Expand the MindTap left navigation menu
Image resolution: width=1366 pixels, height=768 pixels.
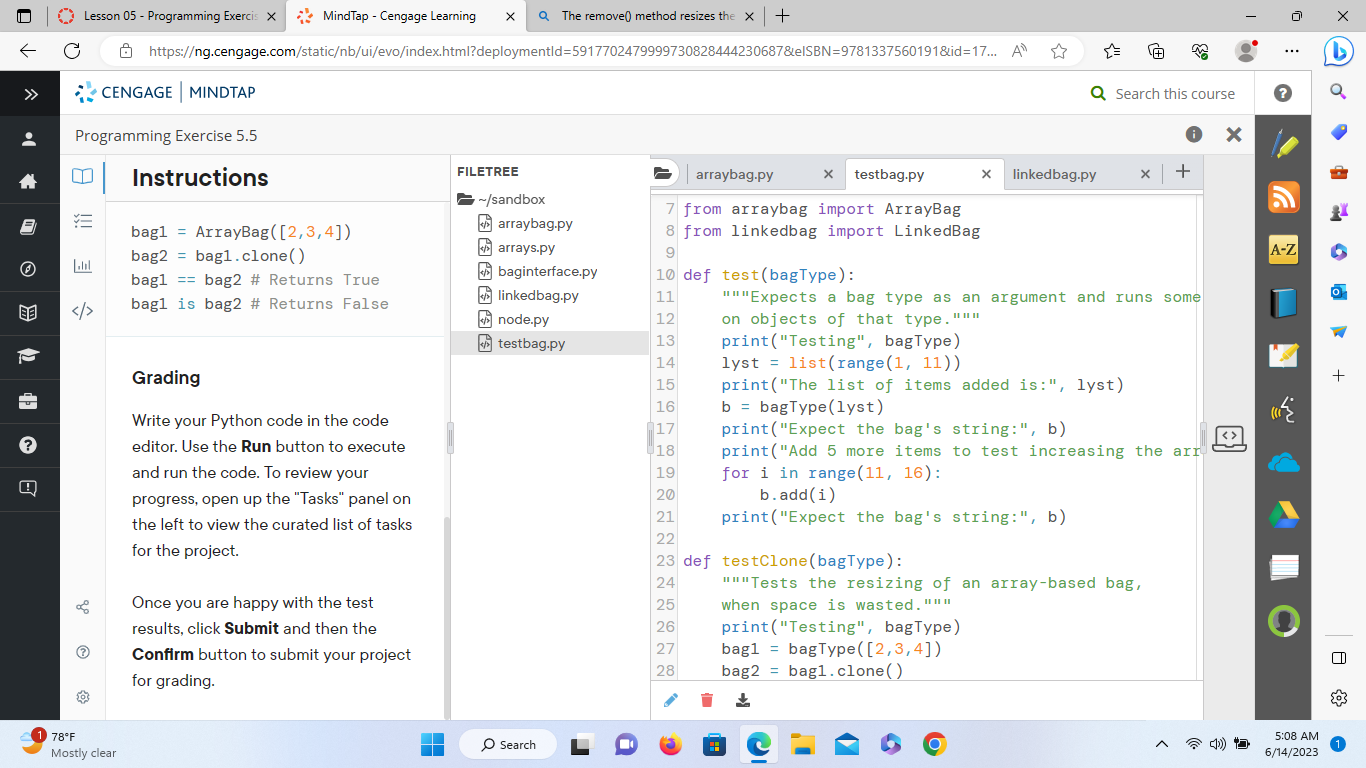(30, 94)
